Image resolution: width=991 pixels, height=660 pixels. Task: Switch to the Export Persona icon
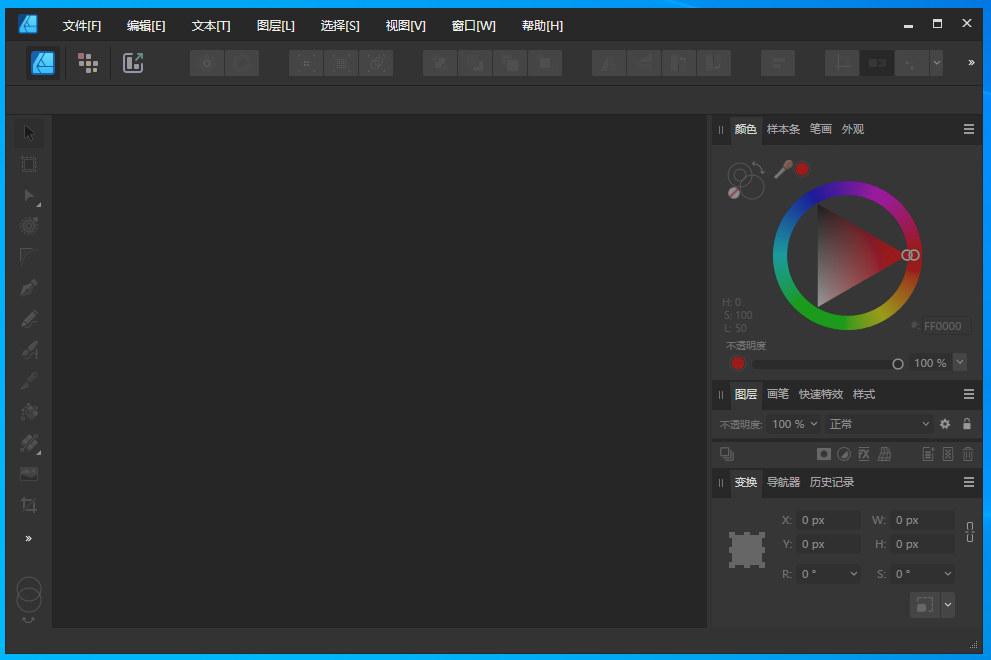click(x=133, y=63)
